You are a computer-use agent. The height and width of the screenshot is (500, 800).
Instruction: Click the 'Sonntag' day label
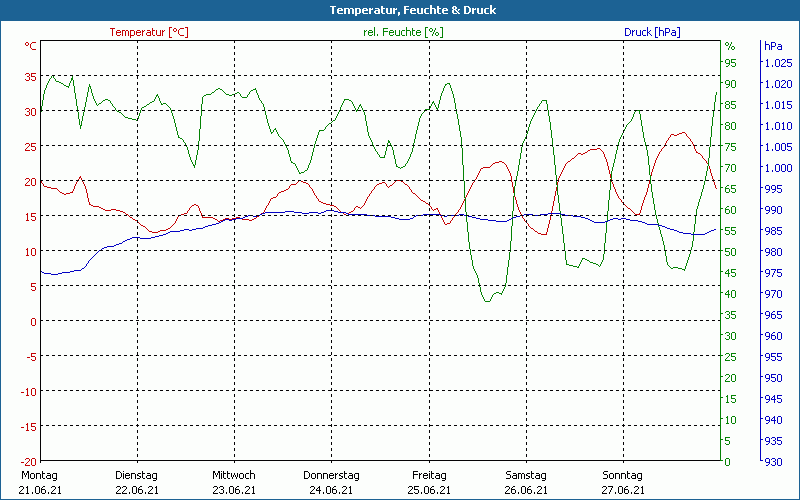click(x=622, y=475)
